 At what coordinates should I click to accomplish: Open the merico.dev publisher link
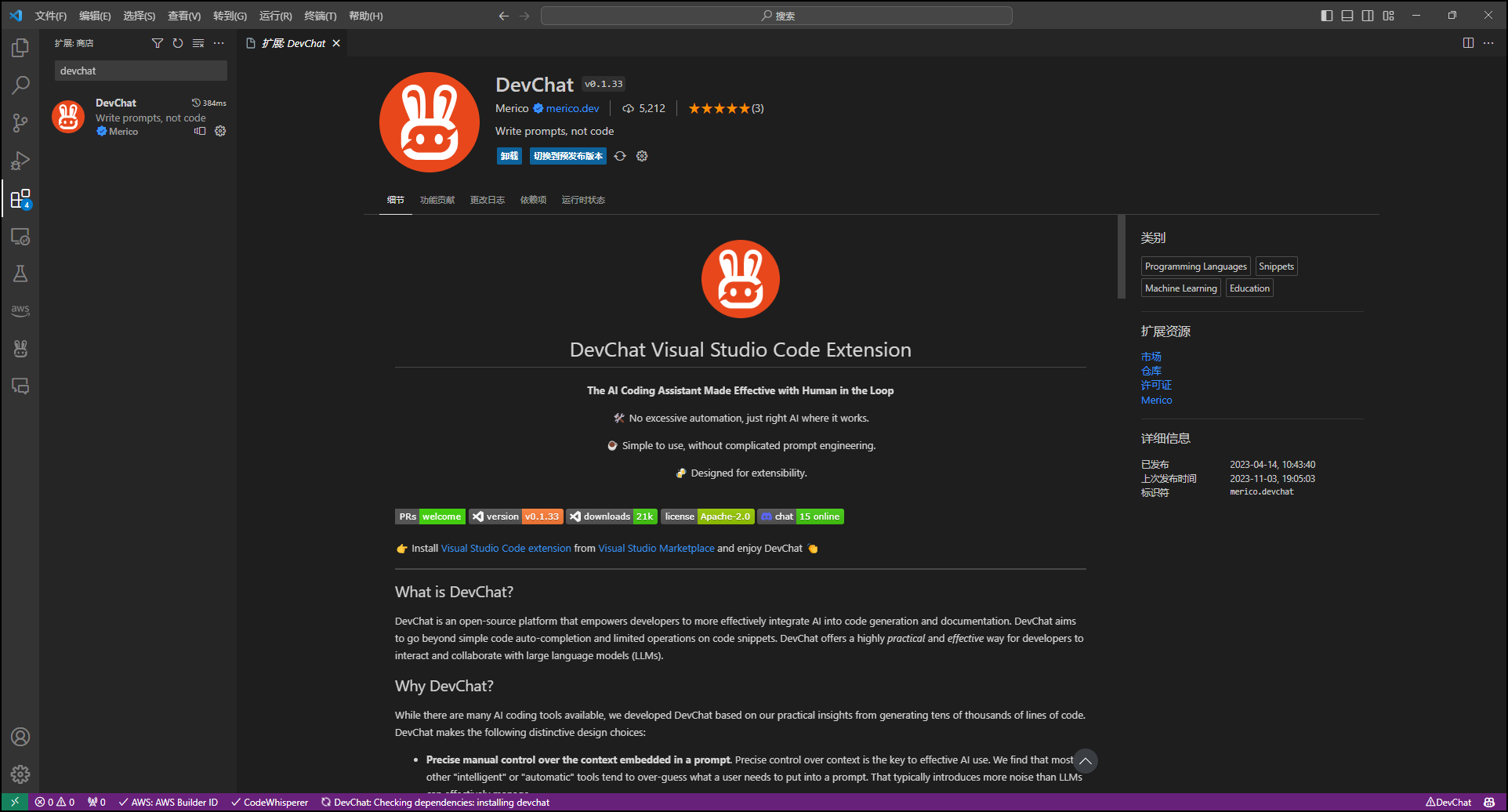pyautogui.click(x=572, y=108)
